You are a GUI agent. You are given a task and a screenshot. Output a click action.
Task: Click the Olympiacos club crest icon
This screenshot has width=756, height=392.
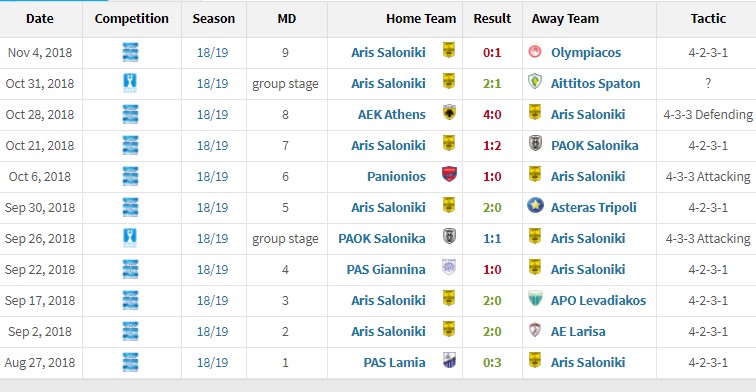pos(535,51)
